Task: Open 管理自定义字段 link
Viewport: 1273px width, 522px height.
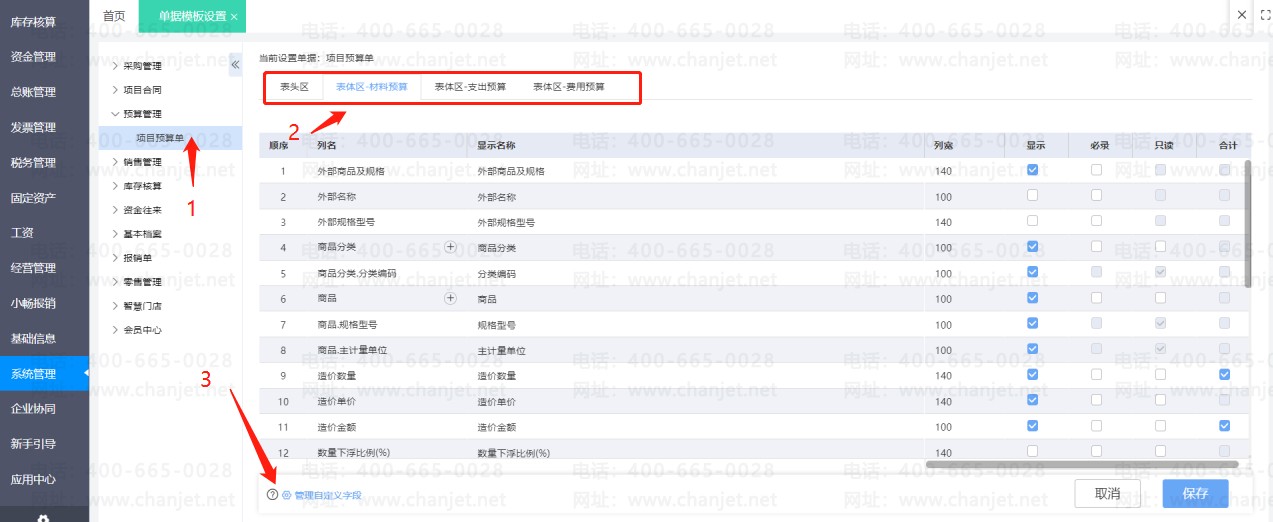Action: [327, 495]
